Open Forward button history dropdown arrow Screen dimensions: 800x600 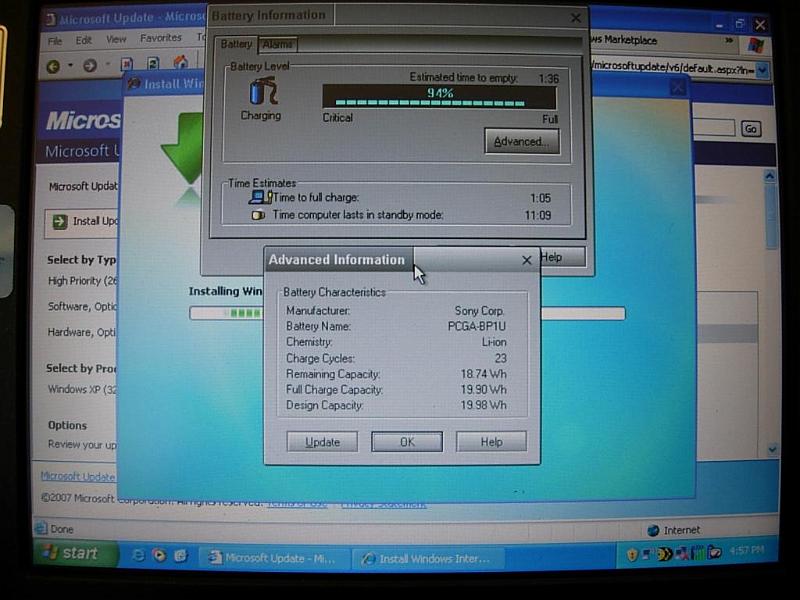107,64
